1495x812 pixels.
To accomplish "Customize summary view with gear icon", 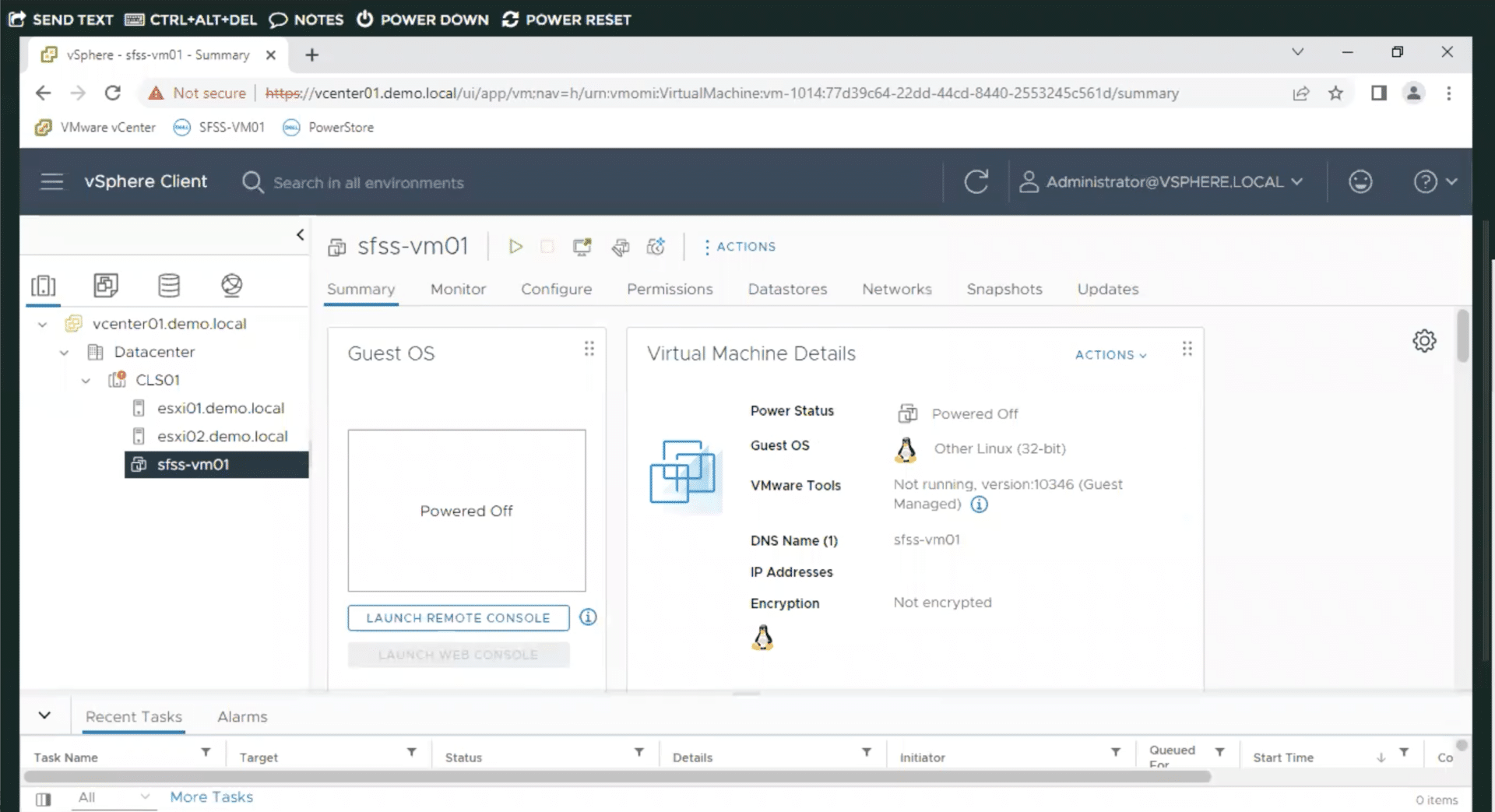I will (x=1424, y=341).
